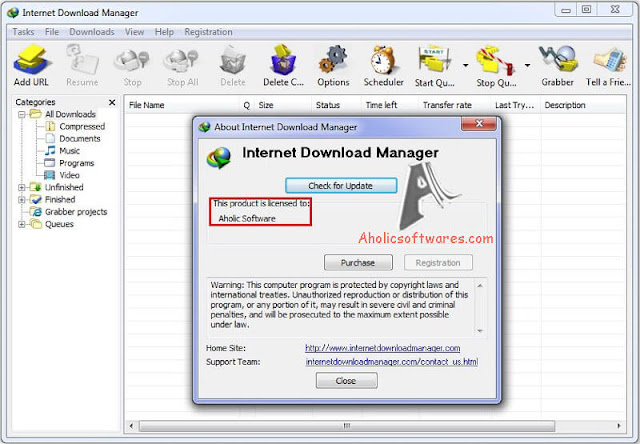Open the View menu
The height and width of the screenshot is (444, 640).
(x=134, y=32)
